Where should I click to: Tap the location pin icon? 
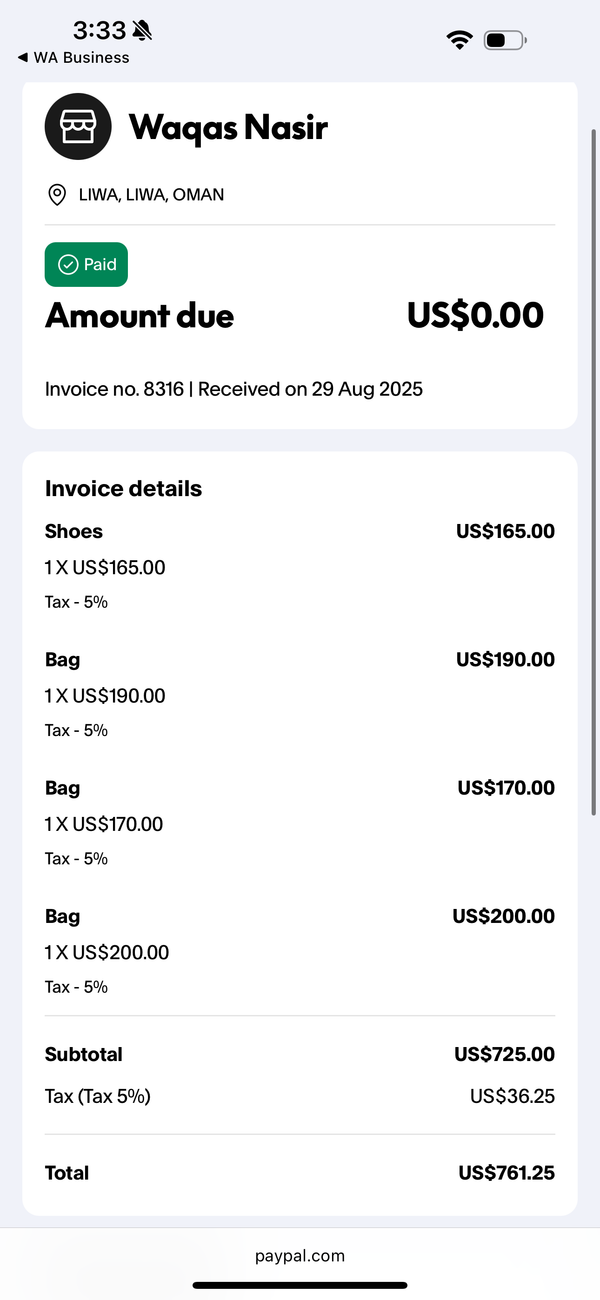click(x=57, y=195)
